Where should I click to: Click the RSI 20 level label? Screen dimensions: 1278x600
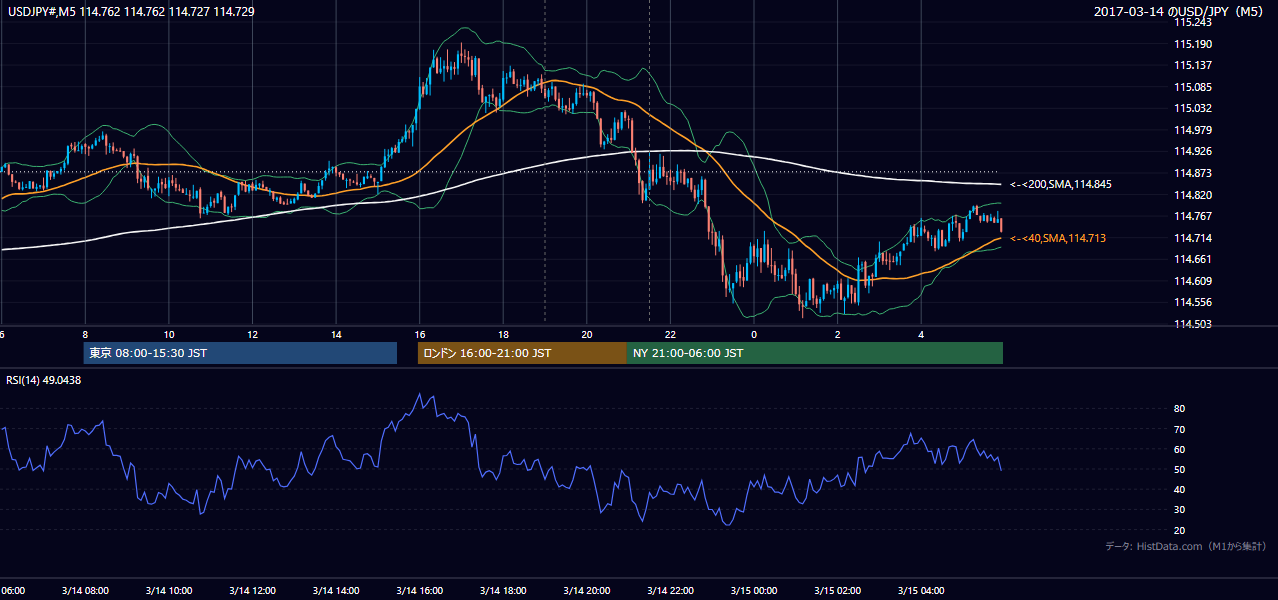tap(1180, 530)
